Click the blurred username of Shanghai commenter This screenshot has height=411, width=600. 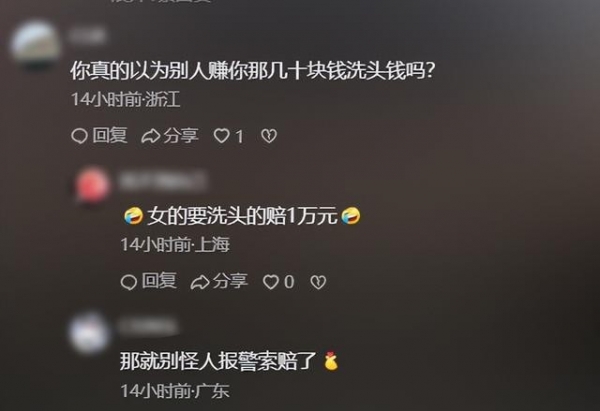tap(163, 181)
